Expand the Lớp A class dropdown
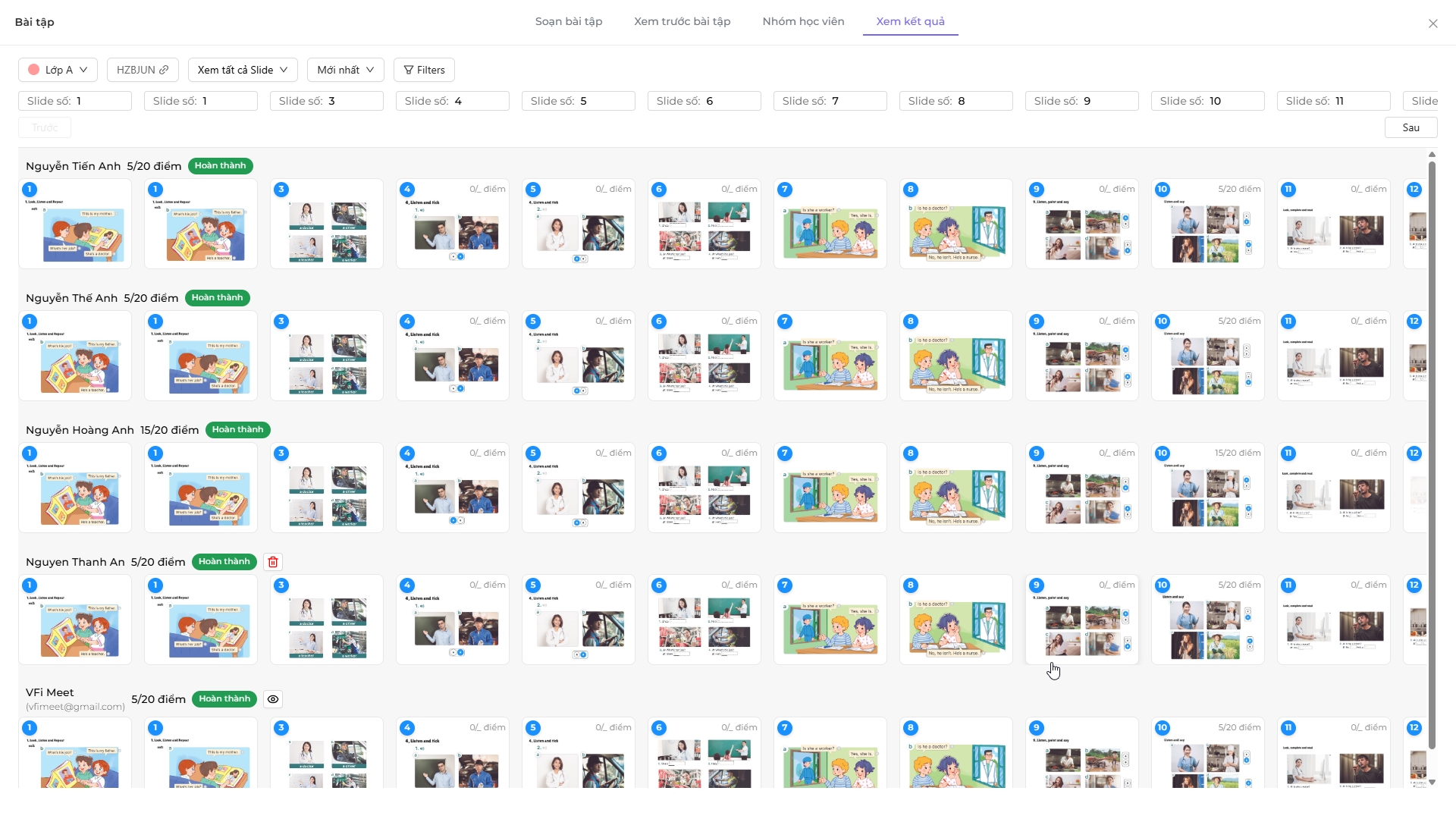Screen dimensions: 1456x819 [x=58, y=70]
